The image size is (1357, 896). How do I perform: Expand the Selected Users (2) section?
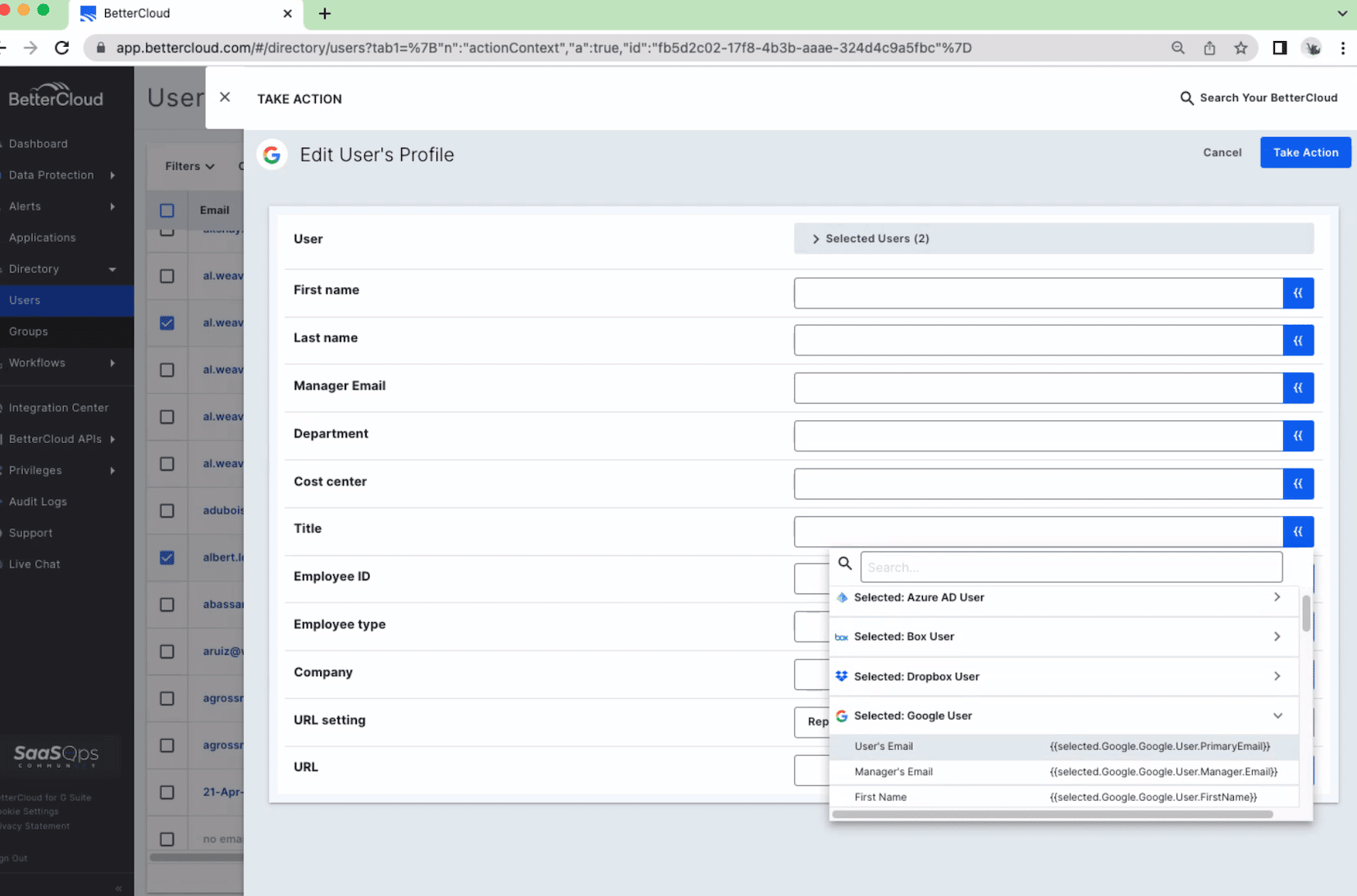click(x=1053, y=239)
